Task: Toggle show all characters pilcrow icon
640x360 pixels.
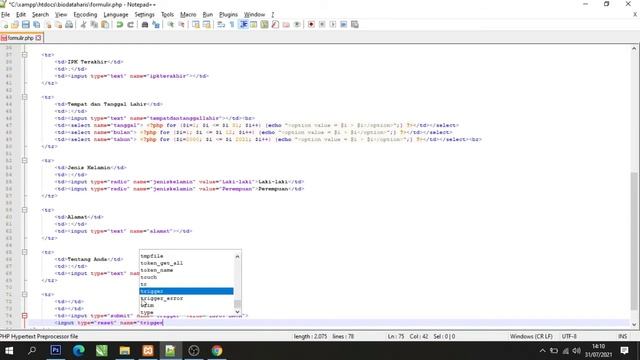Action: 232,25
